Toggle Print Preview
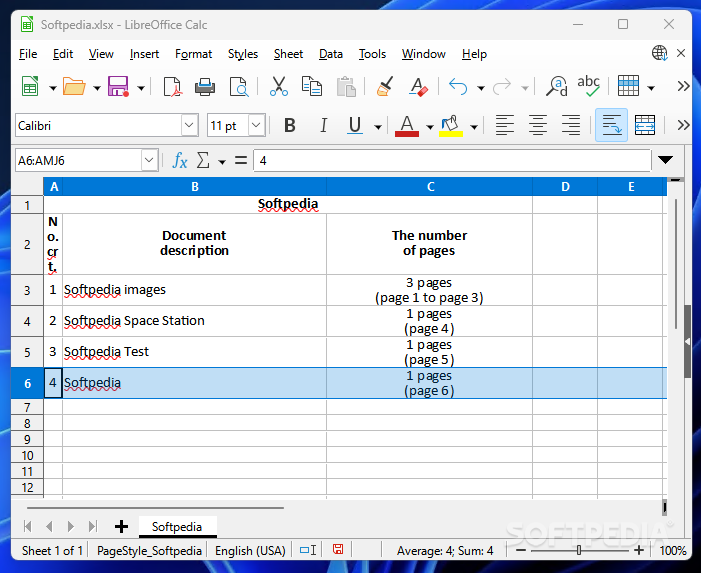 [239, 87]
